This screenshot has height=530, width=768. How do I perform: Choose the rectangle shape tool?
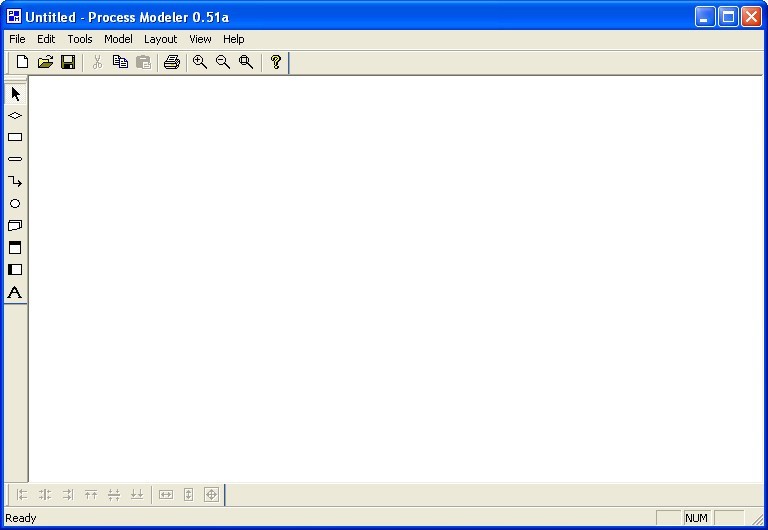pyautogui.click(x=15, y=138)
